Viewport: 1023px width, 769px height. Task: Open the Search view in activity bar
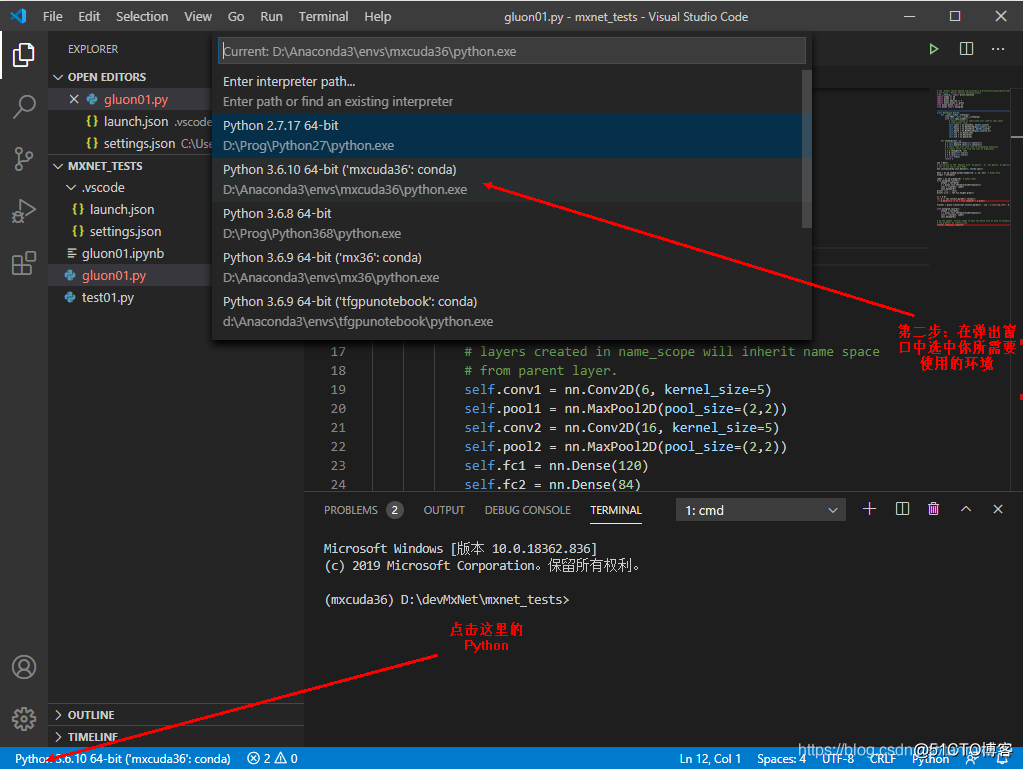23,107
